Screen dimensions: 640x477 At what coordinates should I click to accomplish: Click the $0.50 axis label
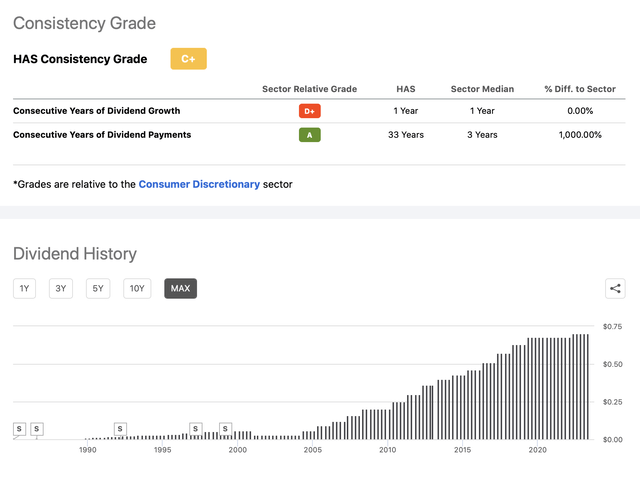tap(613, 364)
